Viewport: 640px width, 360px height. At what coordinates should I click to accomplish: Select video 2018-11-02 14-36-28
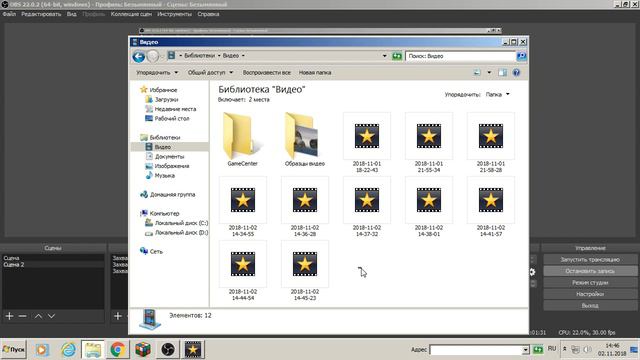pyautogui.click(x=304, y=207)
